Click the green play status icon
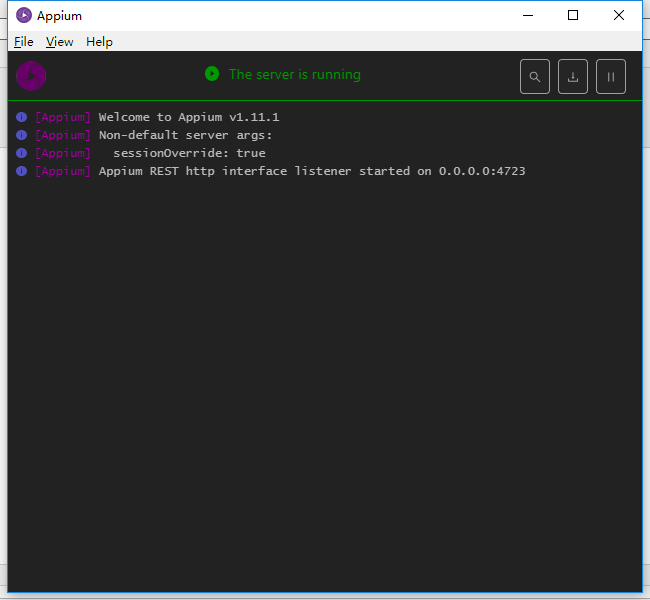The height and width of the screenshot is (600, 650). [212, 74]
